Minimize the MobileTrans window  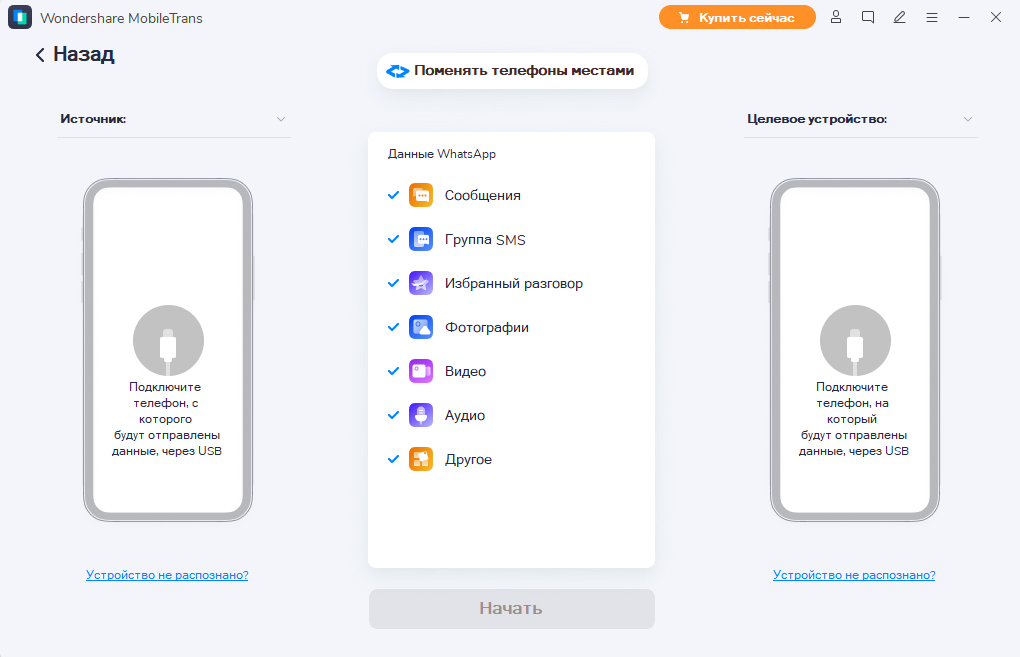964,18
